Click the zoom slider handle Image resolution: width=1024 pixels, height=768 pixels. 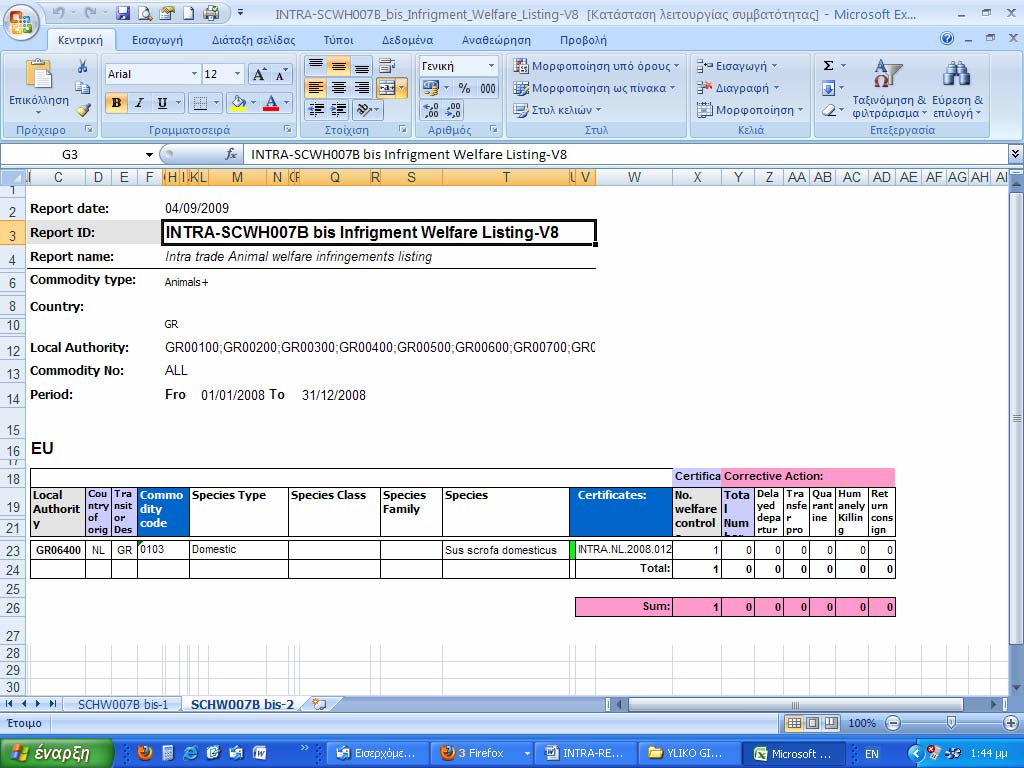click(952, 723)
